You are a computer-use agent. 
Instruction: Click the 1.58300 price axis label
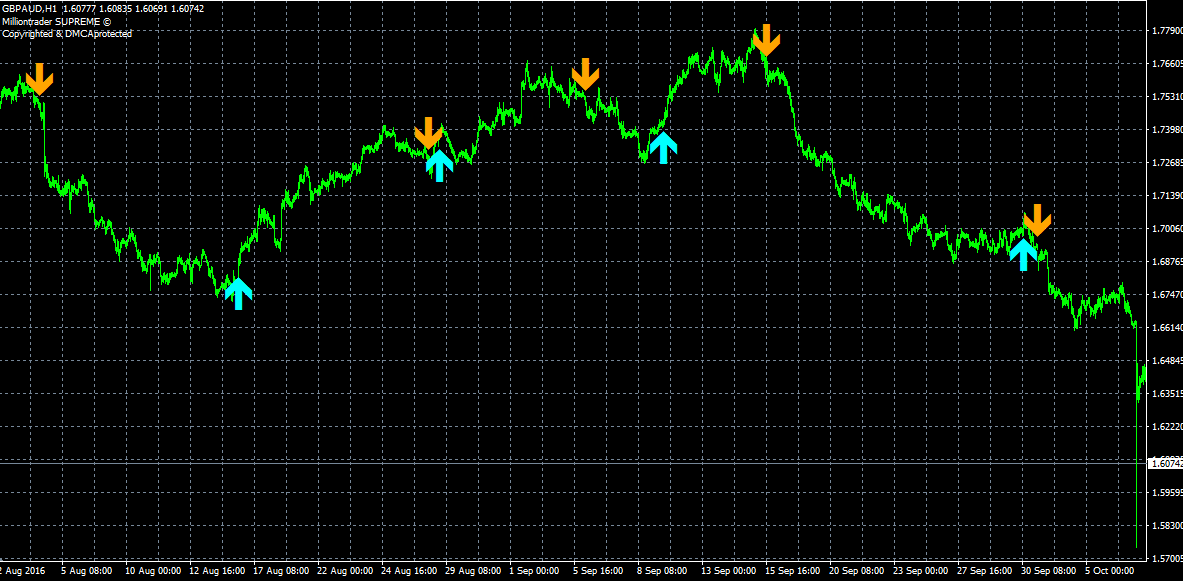1166,525
